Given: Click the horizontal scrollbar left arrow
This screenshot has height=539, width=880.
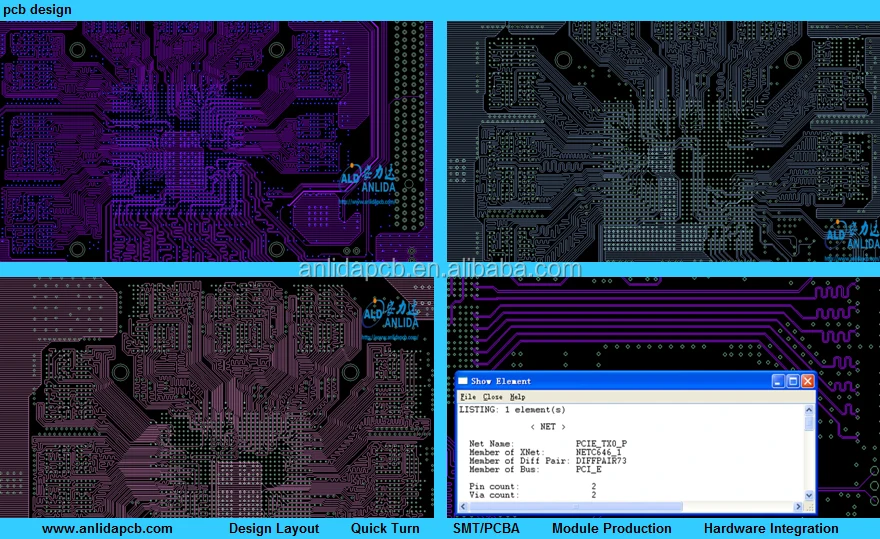Looking at the screenshot, I should tap(463, 507).
